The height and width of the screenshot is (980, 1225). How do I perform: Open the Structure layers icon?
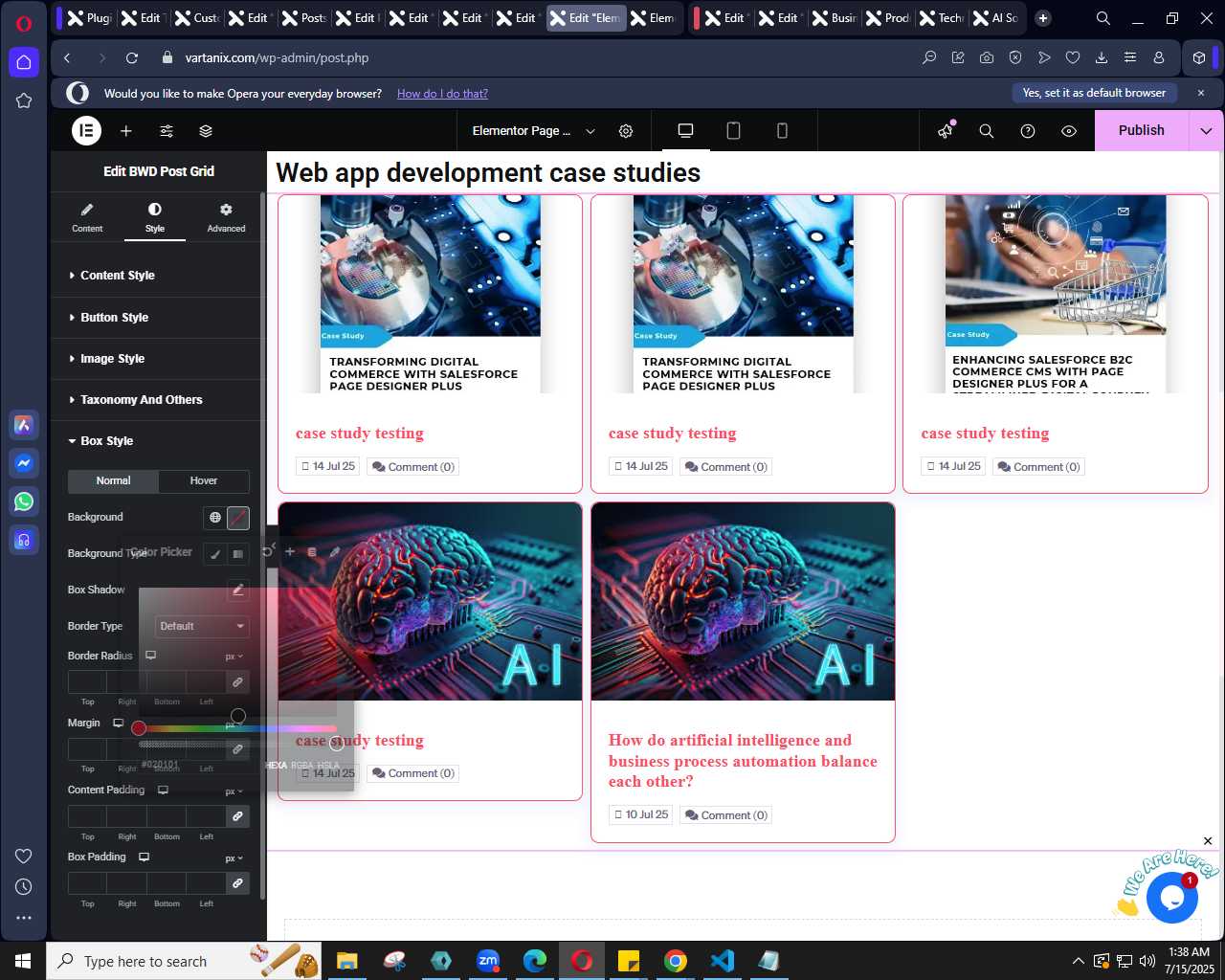pyautogui.click(x=206, y=131)
